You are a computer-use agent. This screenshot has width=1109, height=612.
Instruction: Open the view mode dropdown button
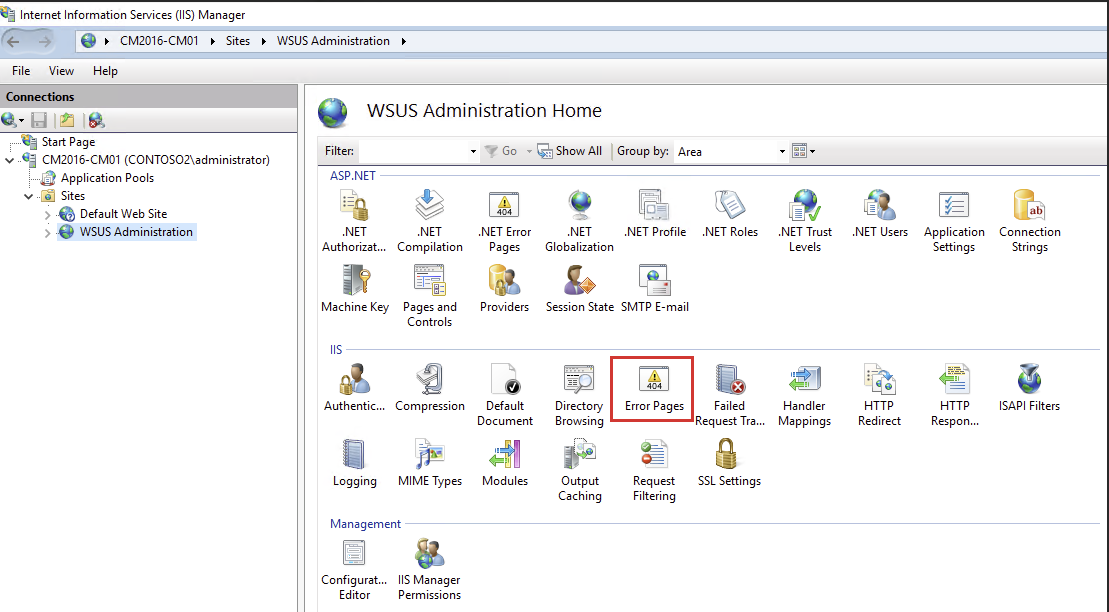tap(803, 151)
